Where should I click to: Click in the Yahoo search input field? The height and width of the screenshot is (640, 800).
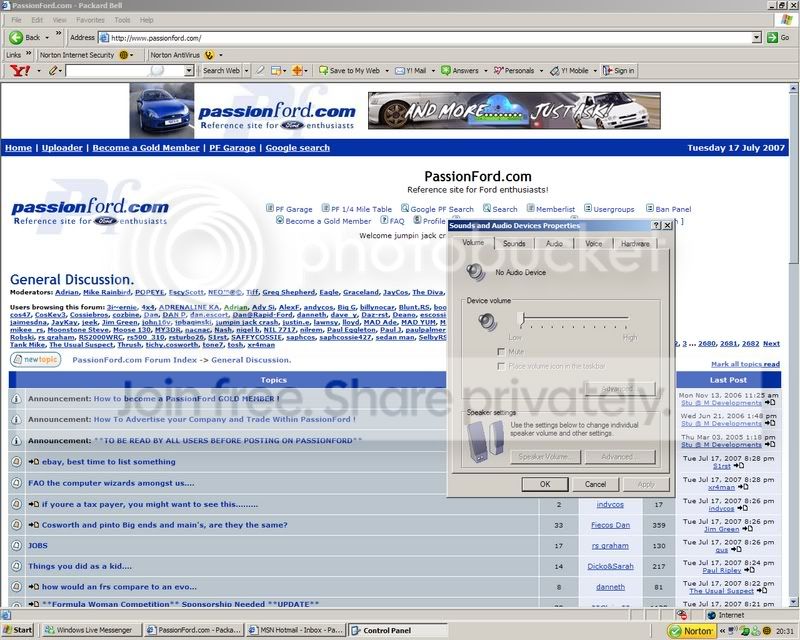coord(124,70)
